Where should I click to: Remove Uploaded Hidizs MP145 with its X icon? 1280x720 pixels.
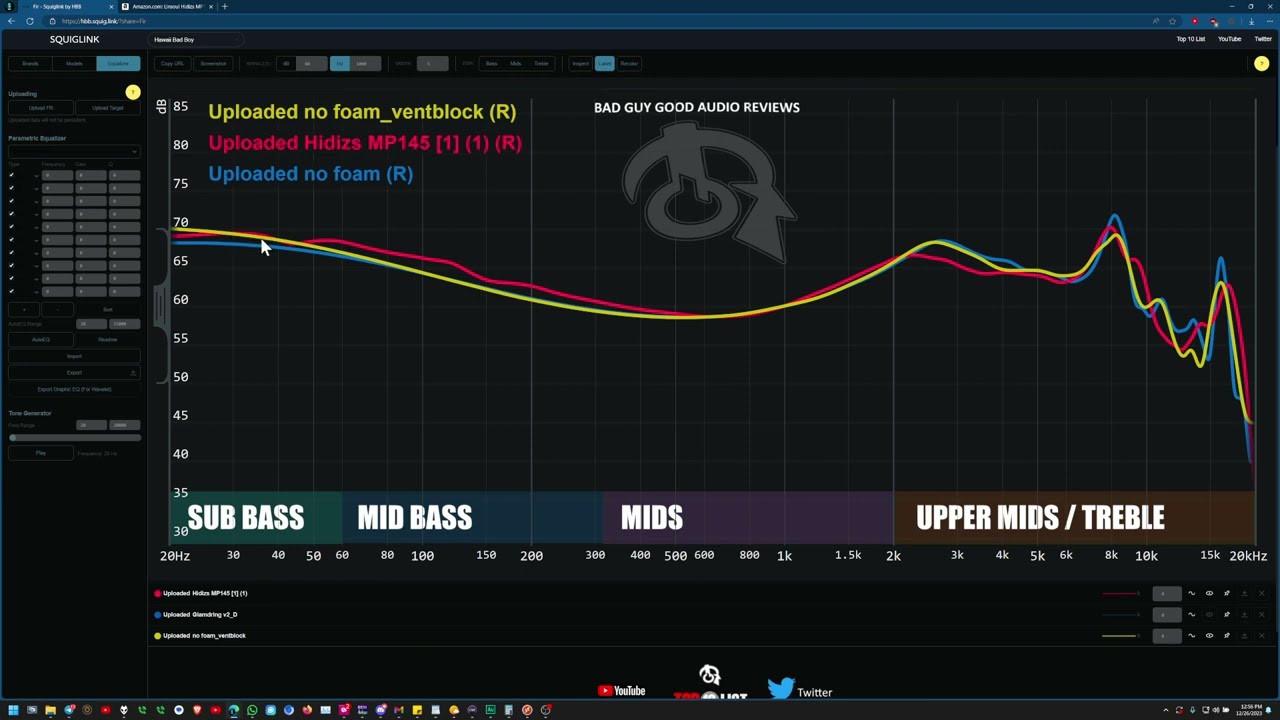click(1261, 593)
